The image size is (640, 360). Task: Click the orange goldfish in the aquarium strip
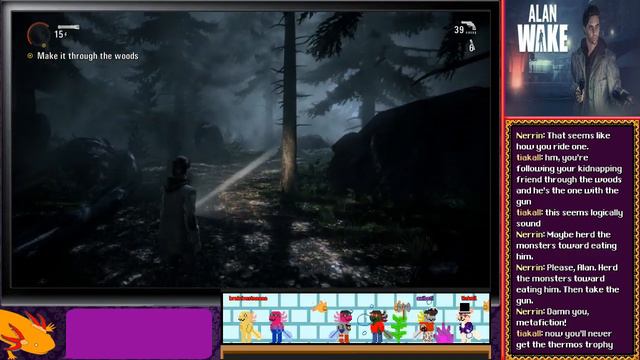click(x=320, y=306)
